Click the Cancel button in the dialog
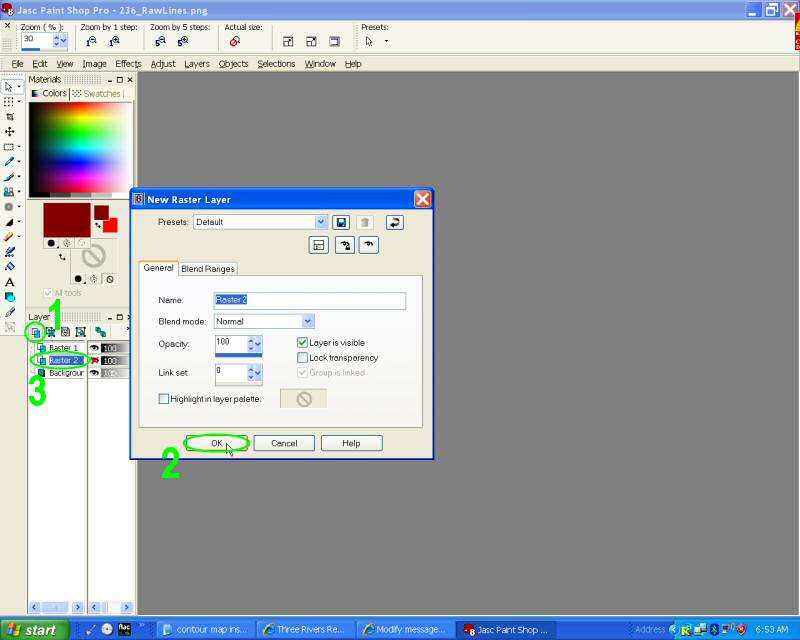 point(284,443)
